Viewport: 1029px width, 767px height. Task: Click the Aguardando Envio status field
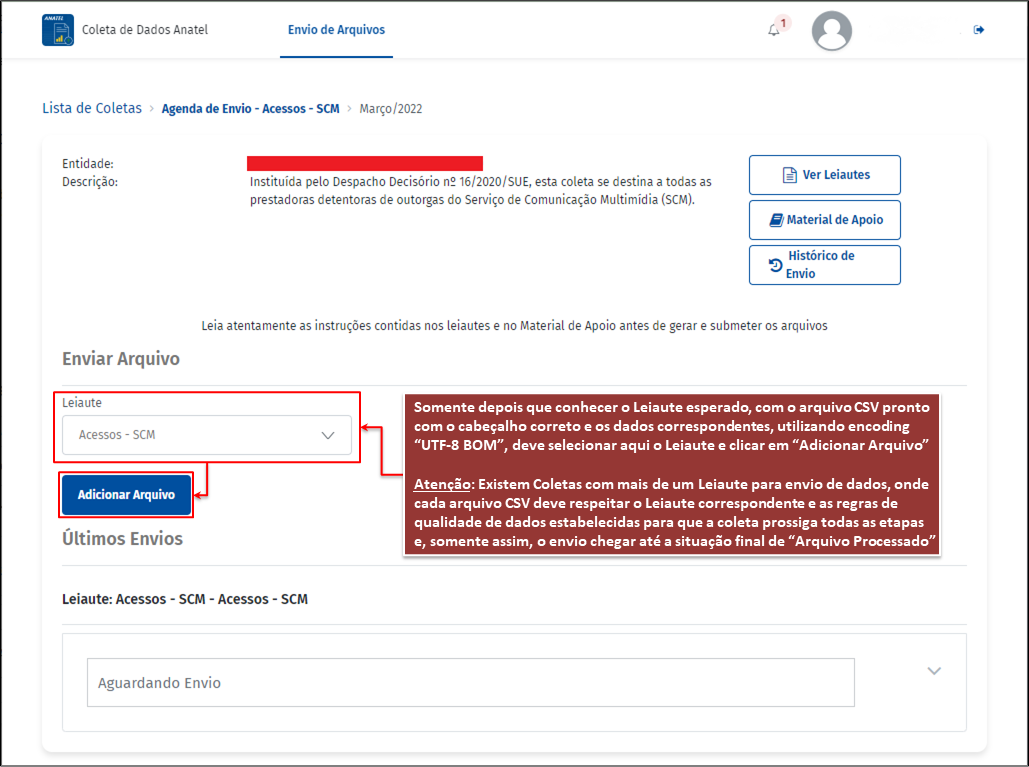(x=470, y=683)
